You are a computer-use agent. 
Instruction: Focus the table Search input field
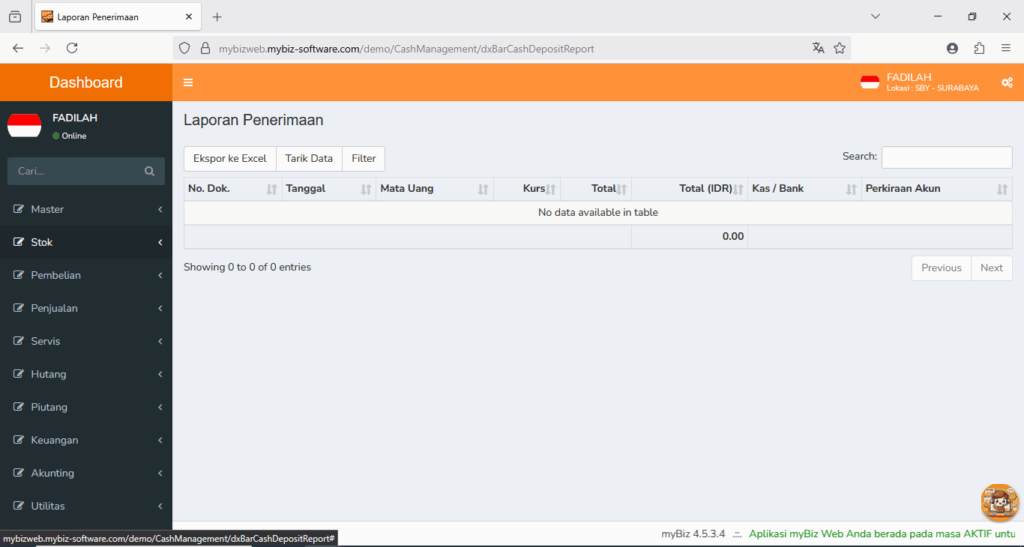[x=947, y=157]
